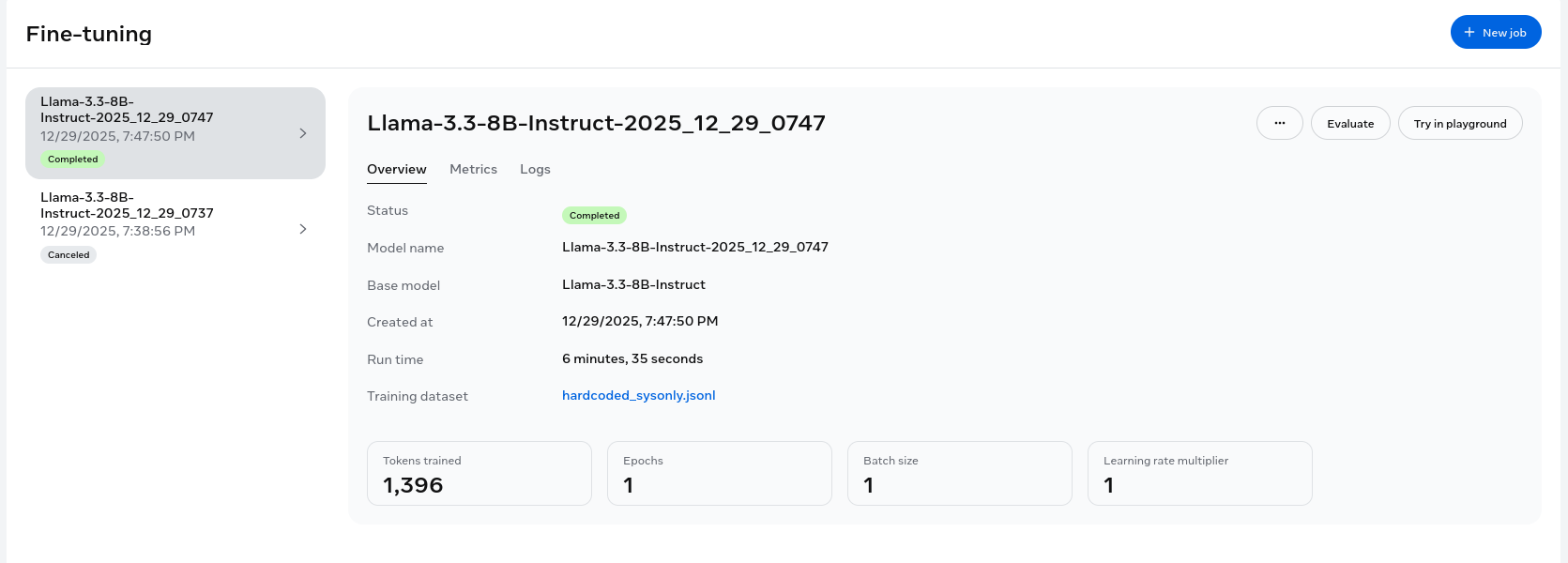The height and width of the screenshot is (563, 1568).
Task: Switch to the Metrics tab
Action: pos(473,169)
